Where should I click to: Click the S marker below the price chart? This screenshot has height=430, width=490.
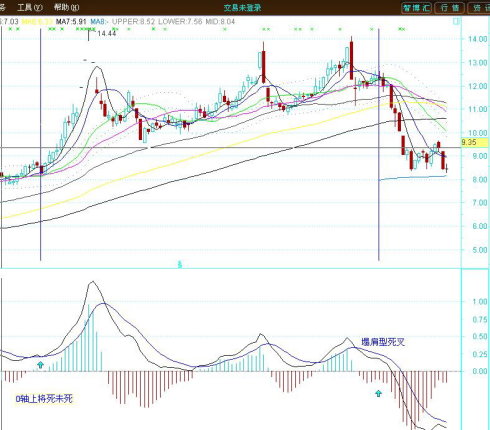180,265
